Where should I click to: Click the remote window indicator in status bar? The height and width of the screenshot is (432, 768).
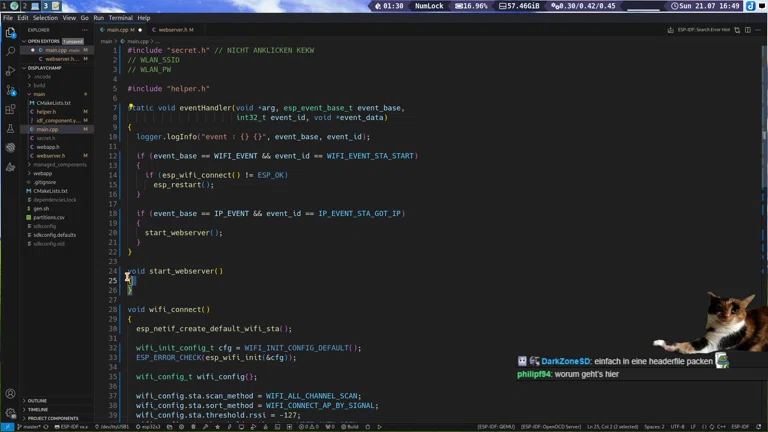coord(7,427)
